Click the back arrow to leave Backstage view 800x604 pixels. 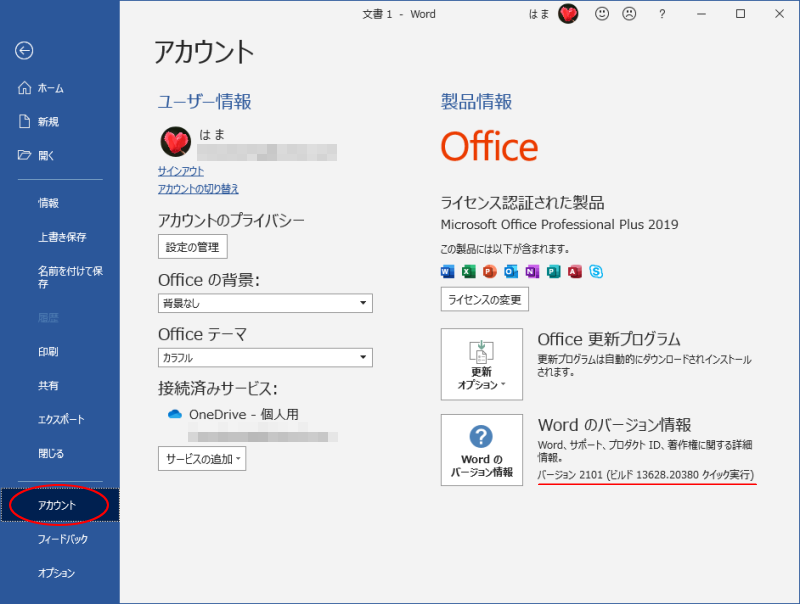(x=24, y=50)
